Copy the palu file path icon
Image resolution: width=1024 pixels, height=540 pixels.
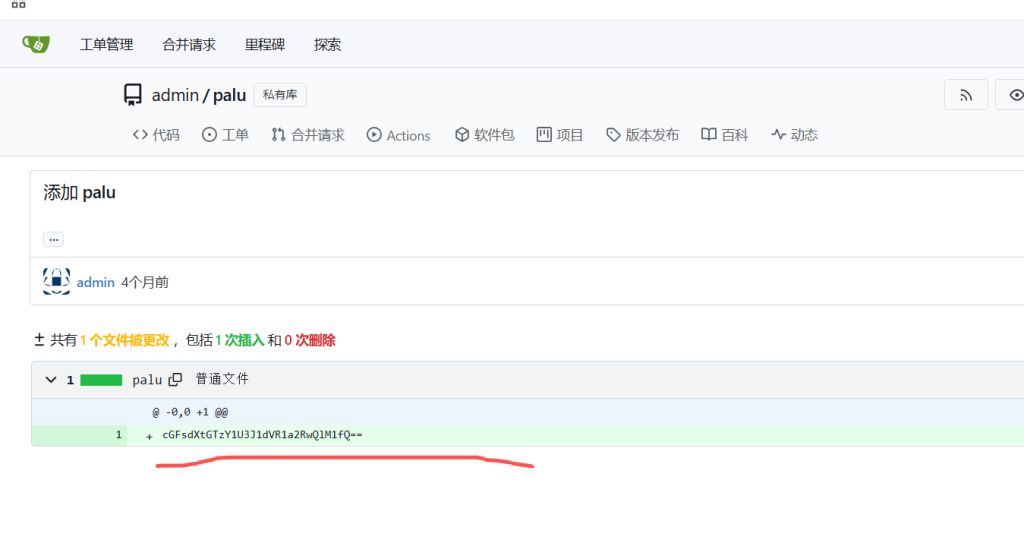point(176,380)
